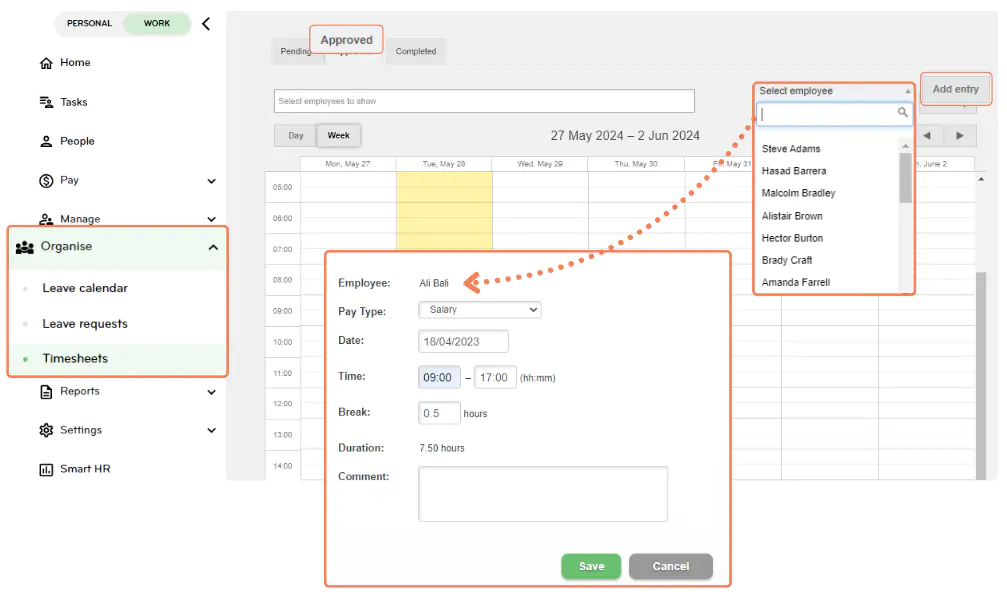The height and width of the screenshot is (595, 1007).
Task: Collapse sidebar with the back chevron
Action: coord(206,24)
